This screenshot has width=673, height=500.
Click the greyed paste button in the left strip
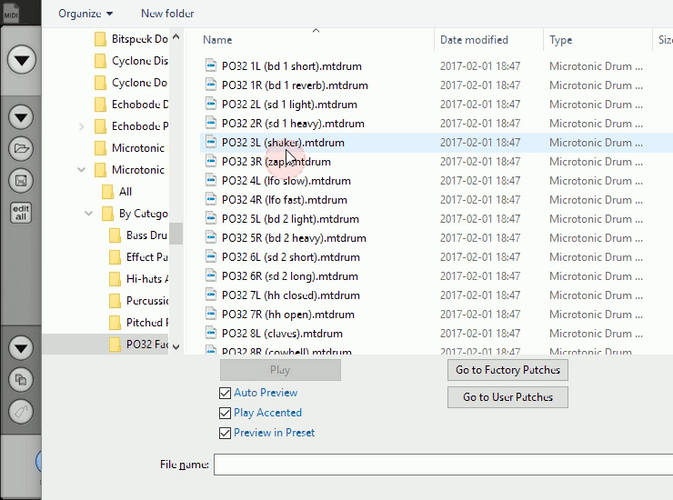[x=21, y=412]
